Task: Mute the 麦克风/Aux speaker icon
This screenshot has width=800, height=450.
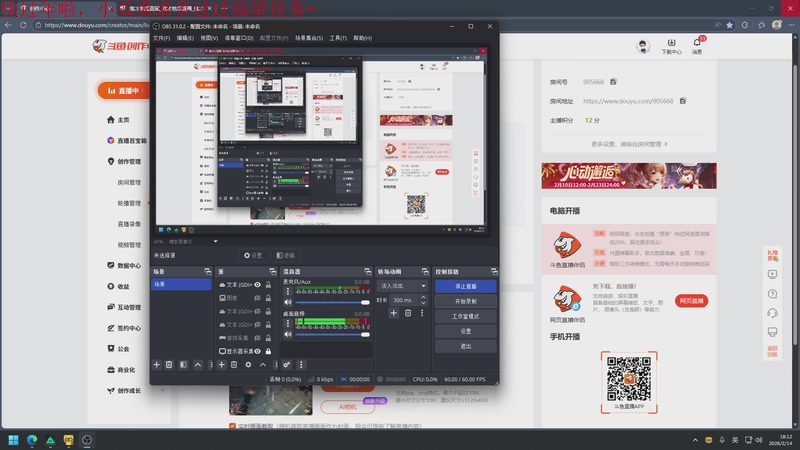Action: point(288,303)
